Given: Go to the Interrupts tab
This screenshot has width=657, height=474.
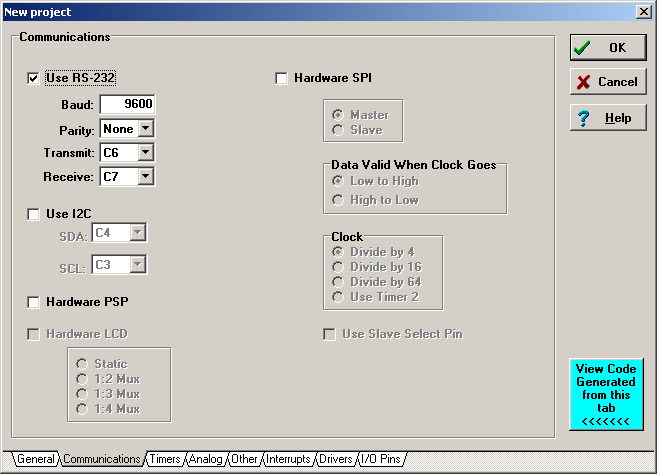Looking at the screenshot, I should pyautogui.click(x=288, y=459).
